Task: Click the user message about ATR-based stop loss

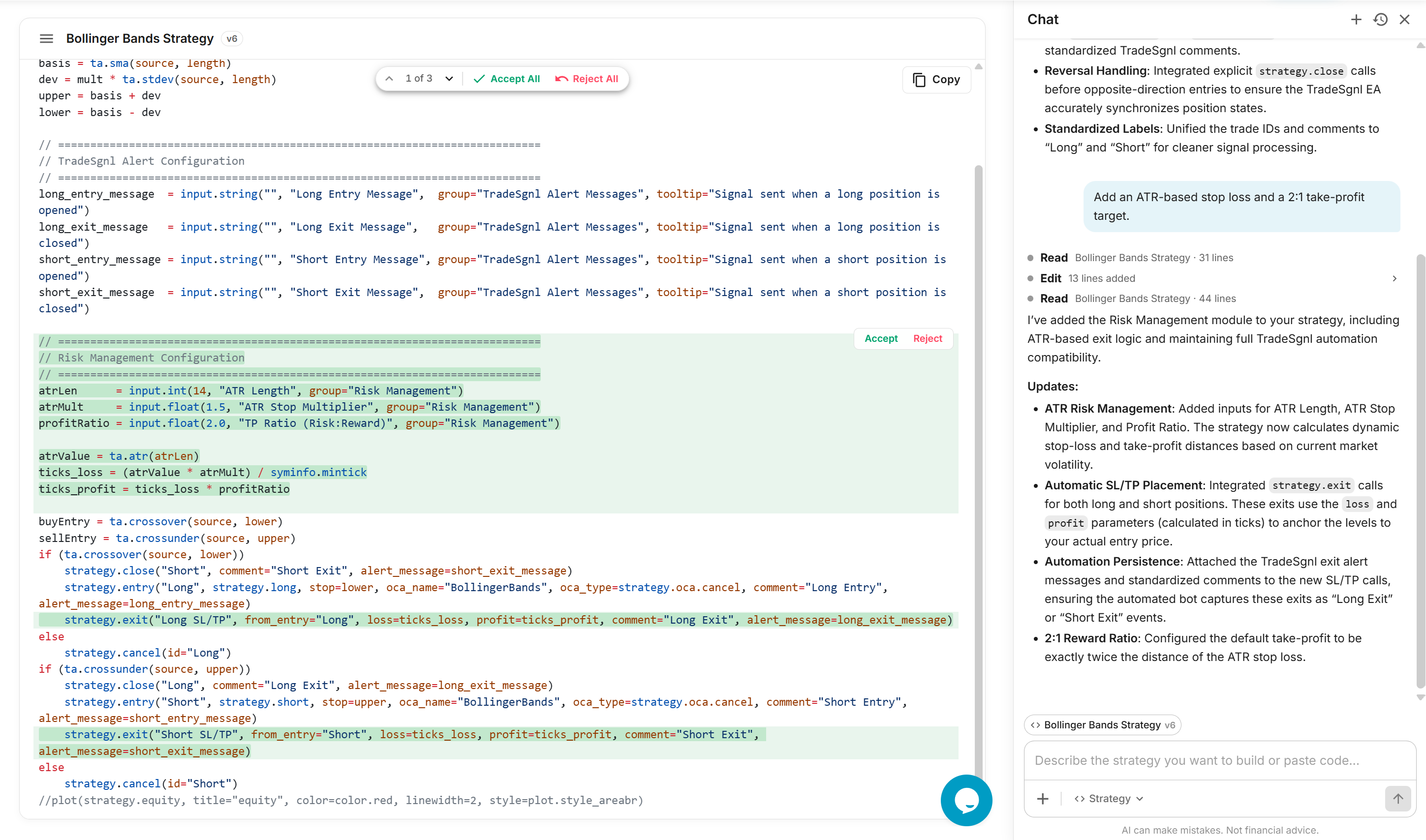Action: pos(1241,206)
